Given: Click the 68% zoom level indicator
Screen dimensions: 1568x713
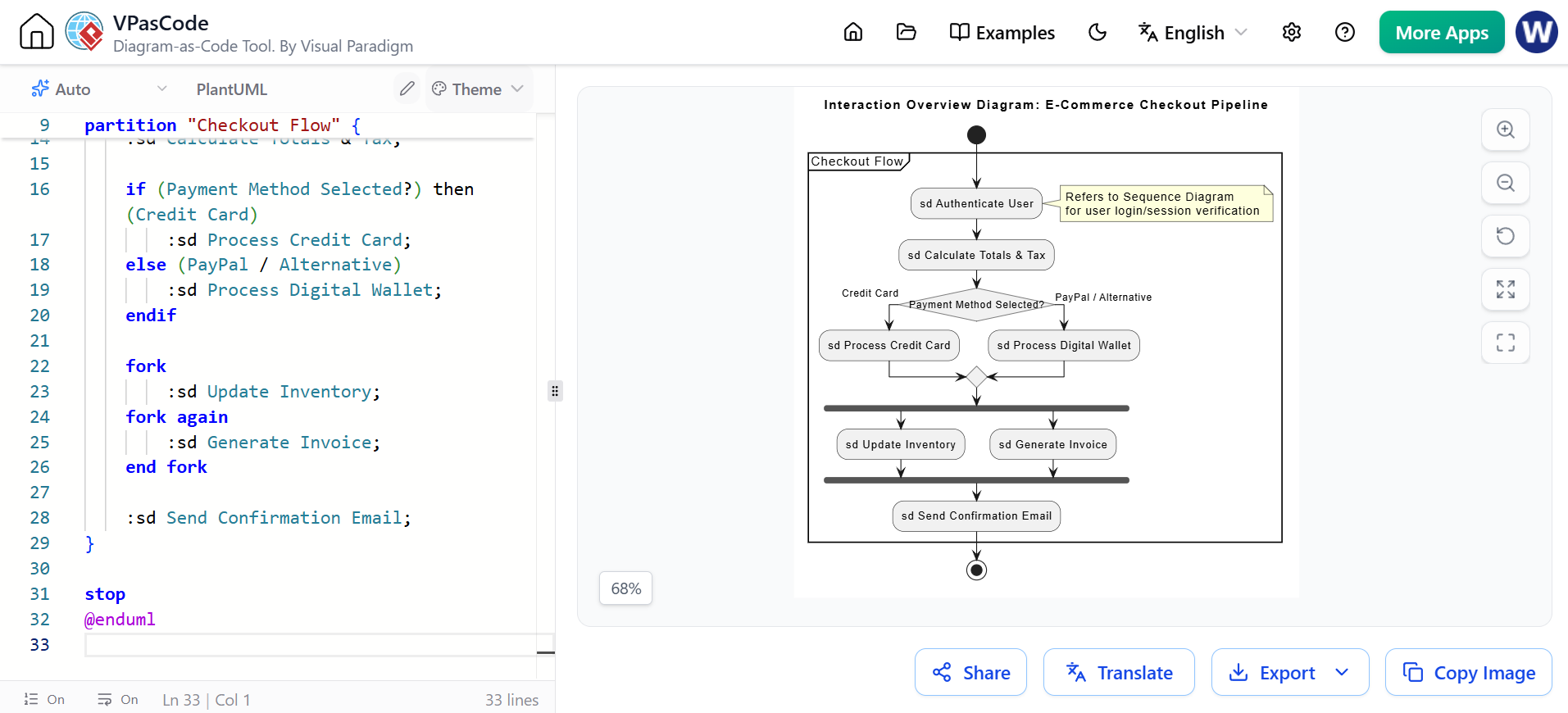Looking at the screenshot, I should [626, 588].
